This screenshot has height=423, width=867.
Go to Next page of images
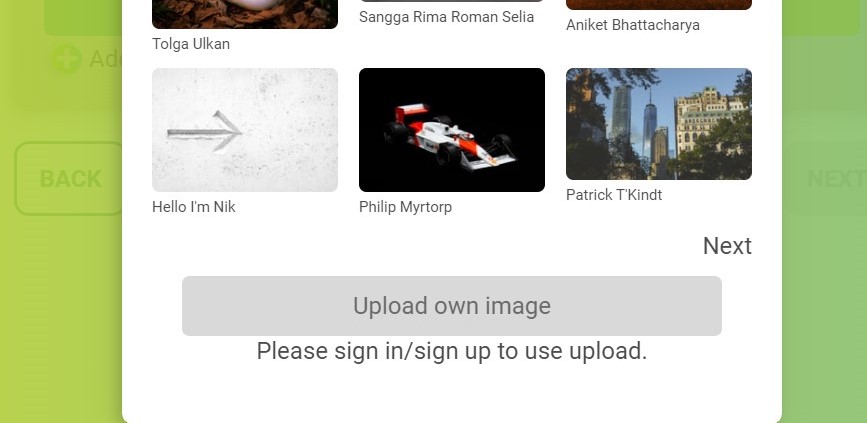(x=727, y=246)
